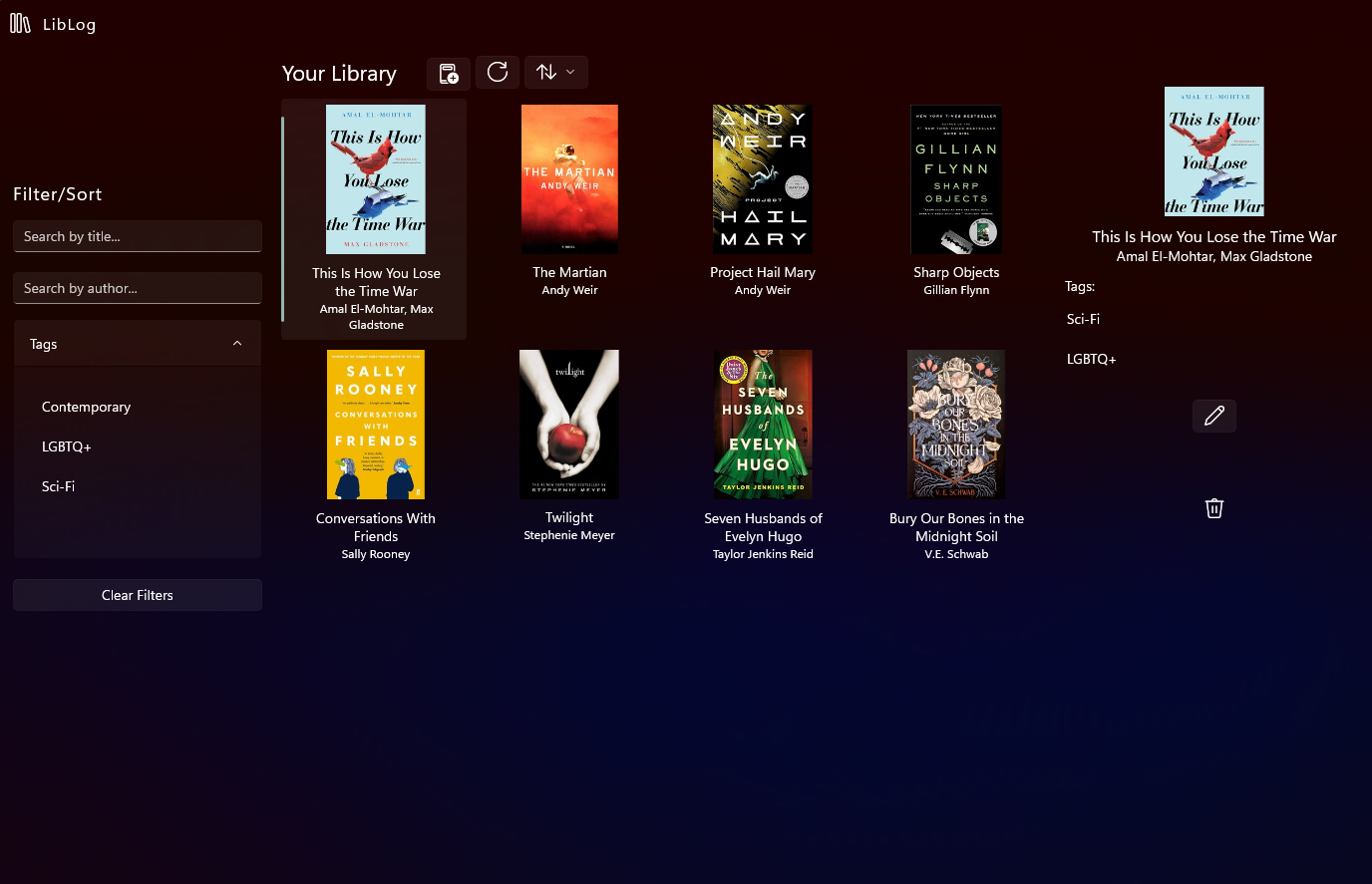Click 'Amal El-Mohtar, Max Gladstone' in details panel
The image size is (1372, 884).
1213,256
